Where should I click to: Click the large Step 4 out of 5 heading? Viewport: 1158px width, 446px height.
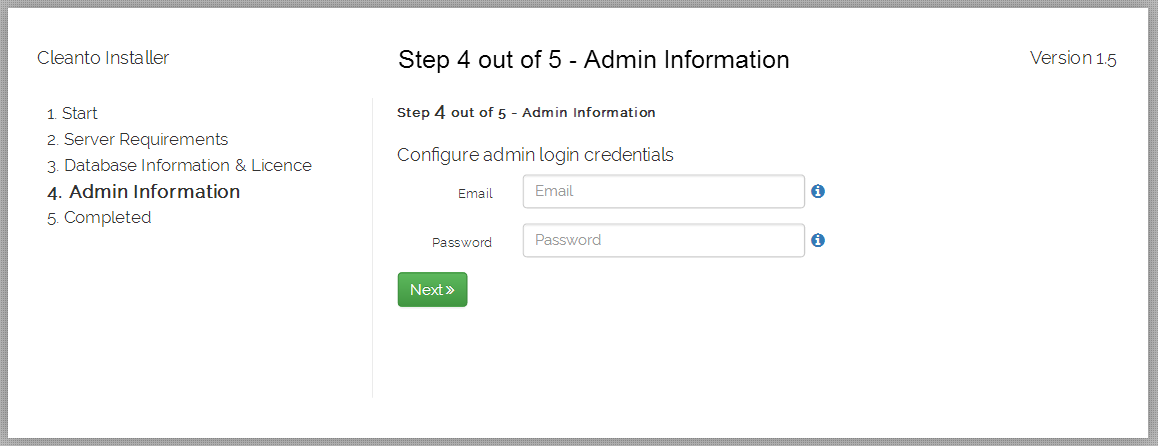pos(594,60)
